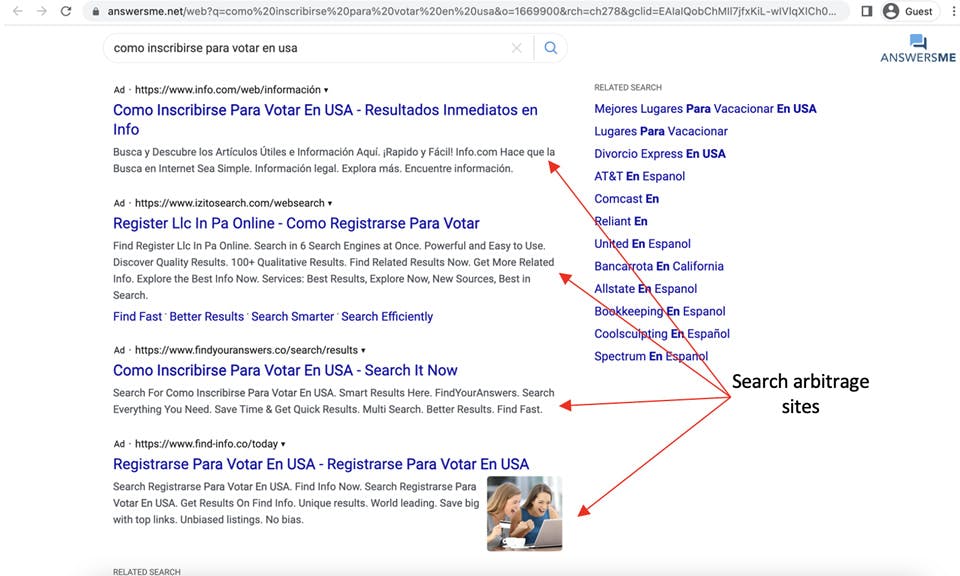
Task: Follow the 'Better Results' sitelink
Action: point(206,316)
